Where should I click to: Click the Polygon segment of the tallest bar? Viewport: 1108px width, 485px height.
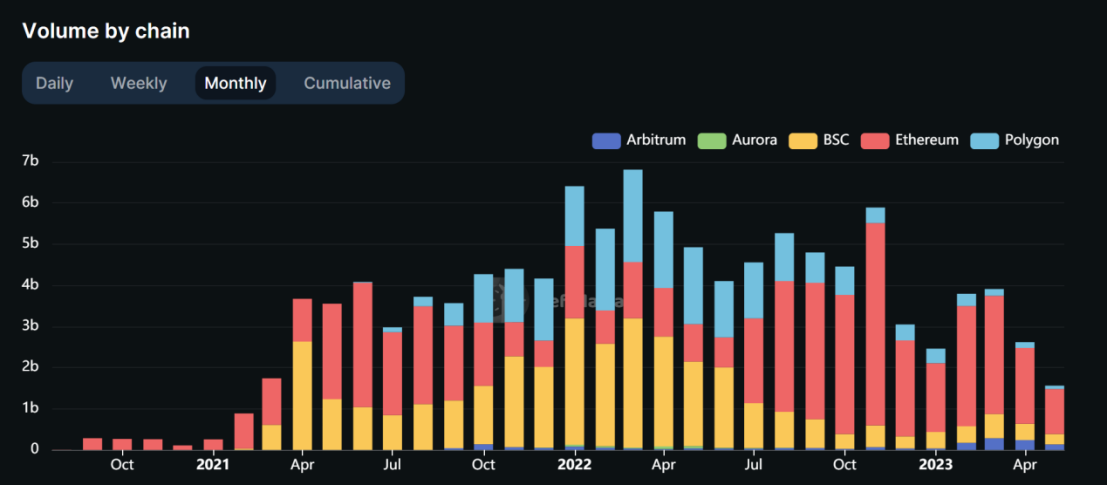633,215
